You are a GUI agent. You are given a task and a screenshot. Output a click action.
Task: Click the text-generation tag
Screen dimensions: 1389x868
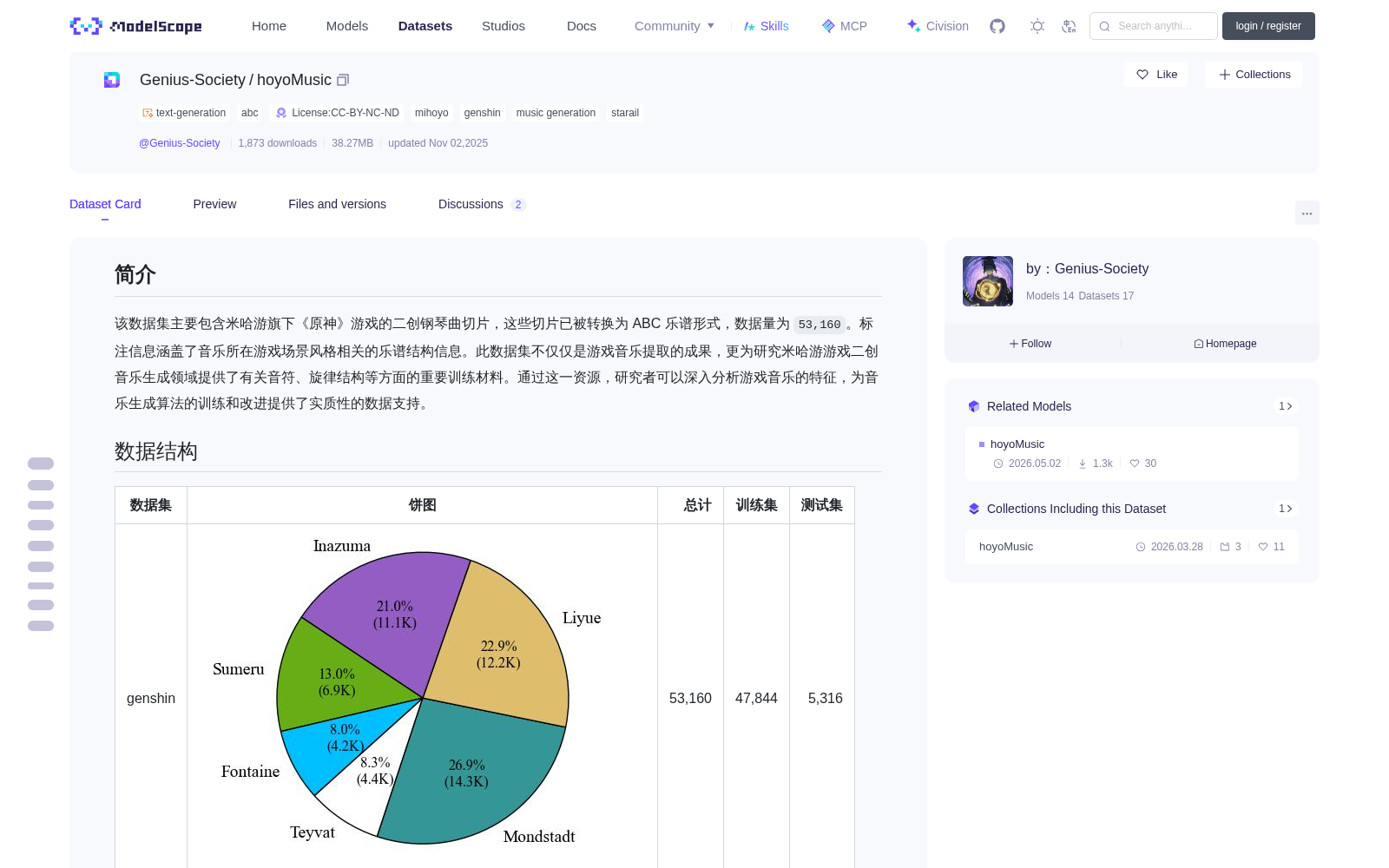[x=184, y=113]
